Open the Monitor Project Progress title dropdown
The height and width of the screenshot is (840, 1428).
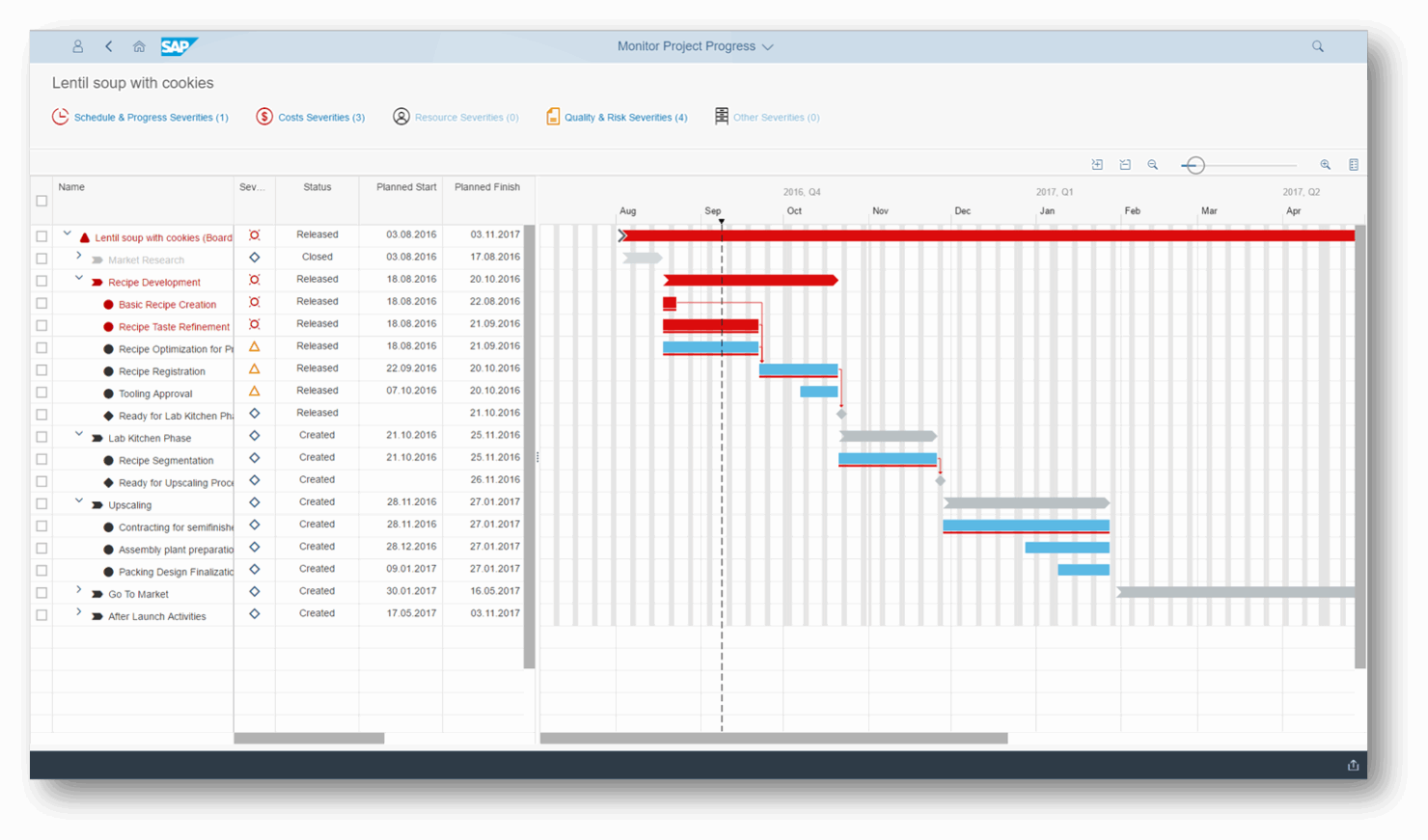pos(768,45)
